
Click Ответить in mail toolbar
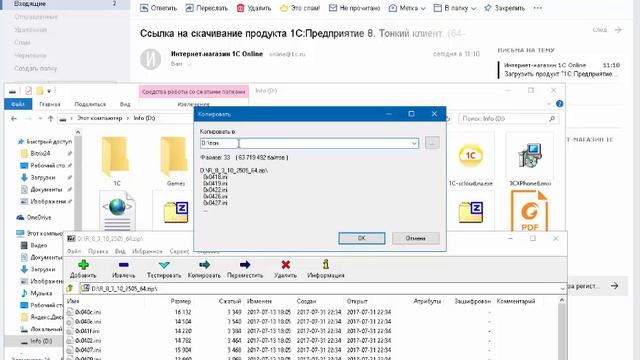coord(158,8)
